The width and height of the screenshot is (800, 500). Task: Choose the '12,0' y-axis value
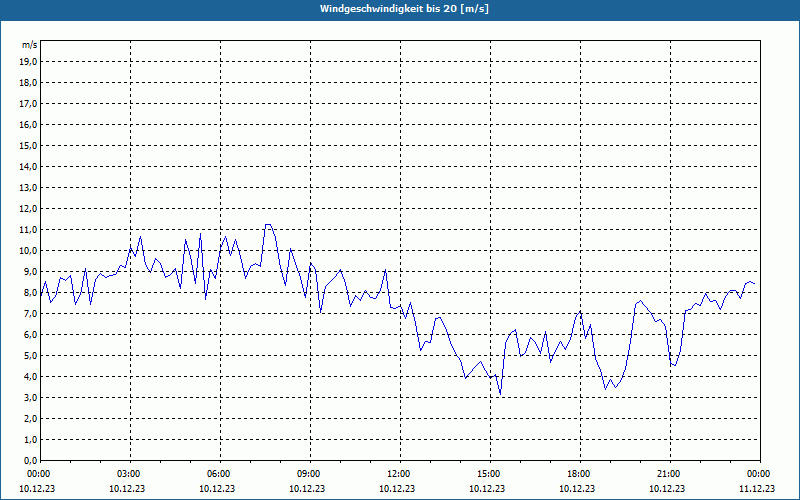pyautogui.click(x=28, y=209)
